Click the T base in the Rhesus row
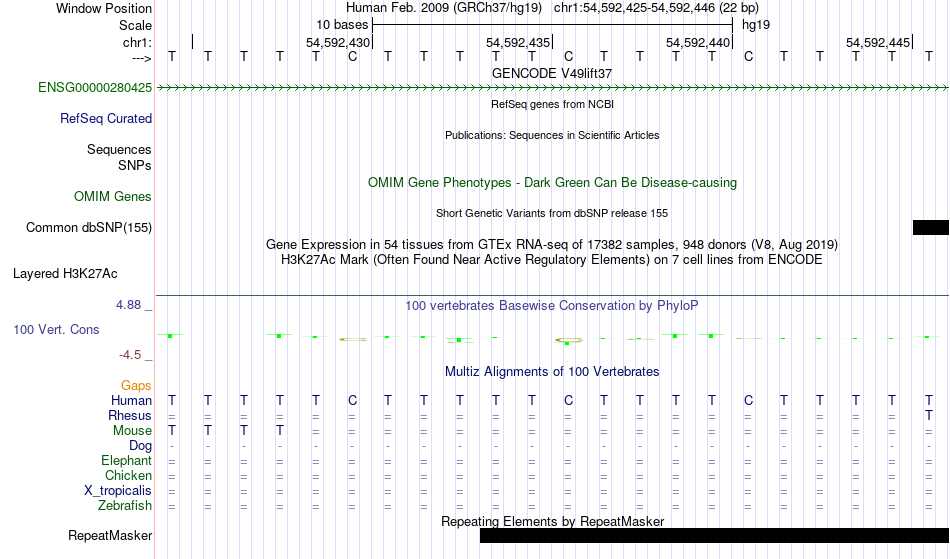The width and height of the screenshot is (950, 559). 928,415
